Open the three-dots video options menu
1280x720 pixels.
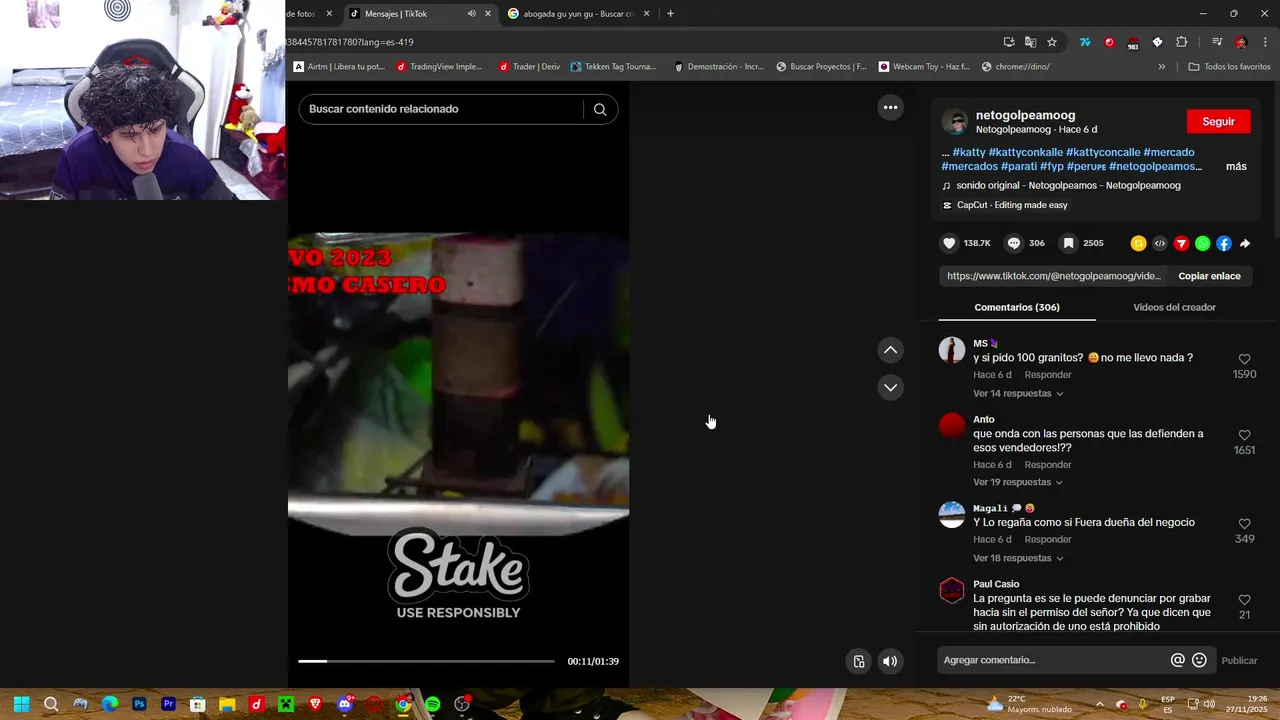pyautogui.click(x=890, y=107)
